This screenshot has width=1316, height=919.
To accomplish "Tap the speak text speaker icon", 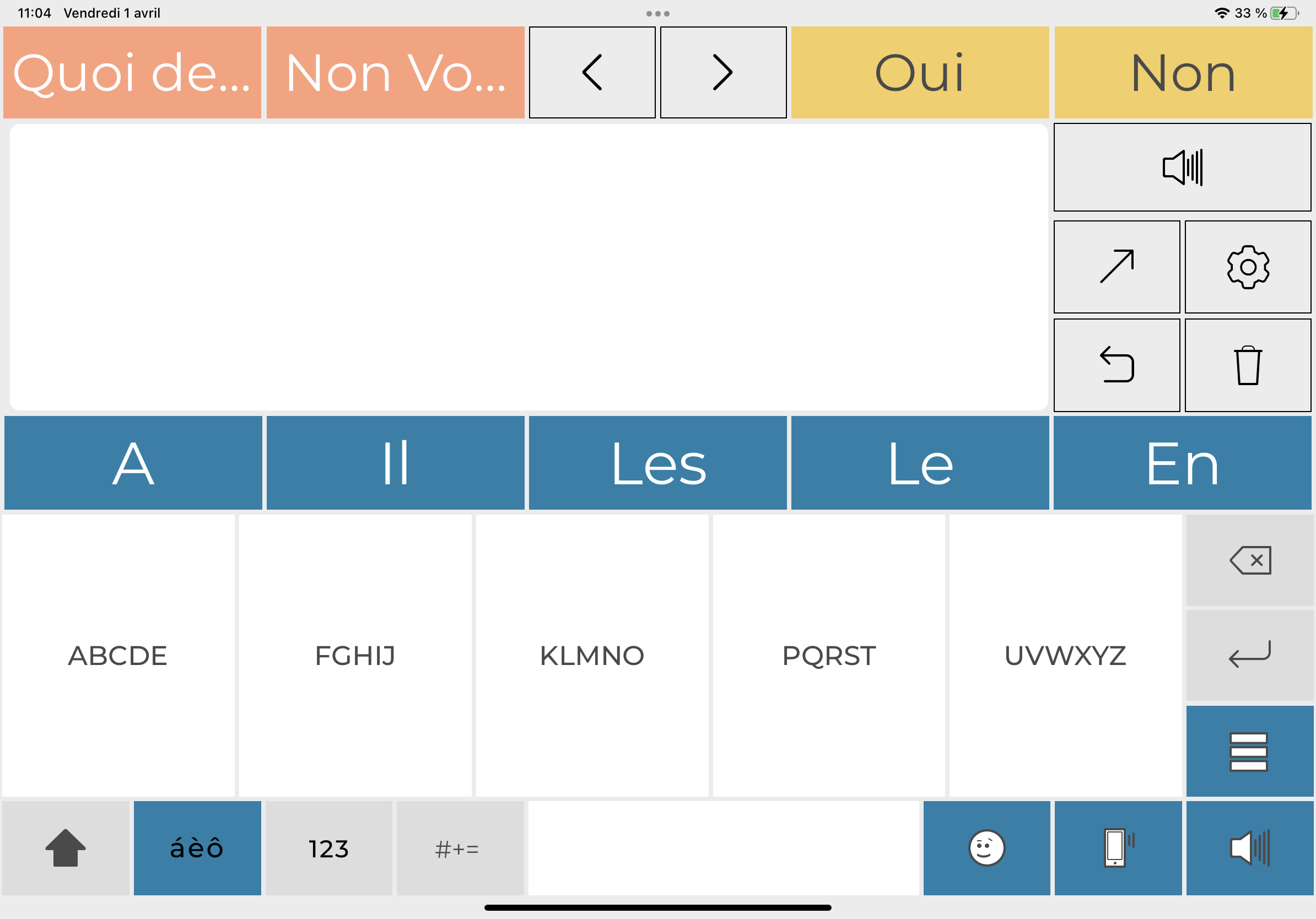I will tap(1182, 167).
